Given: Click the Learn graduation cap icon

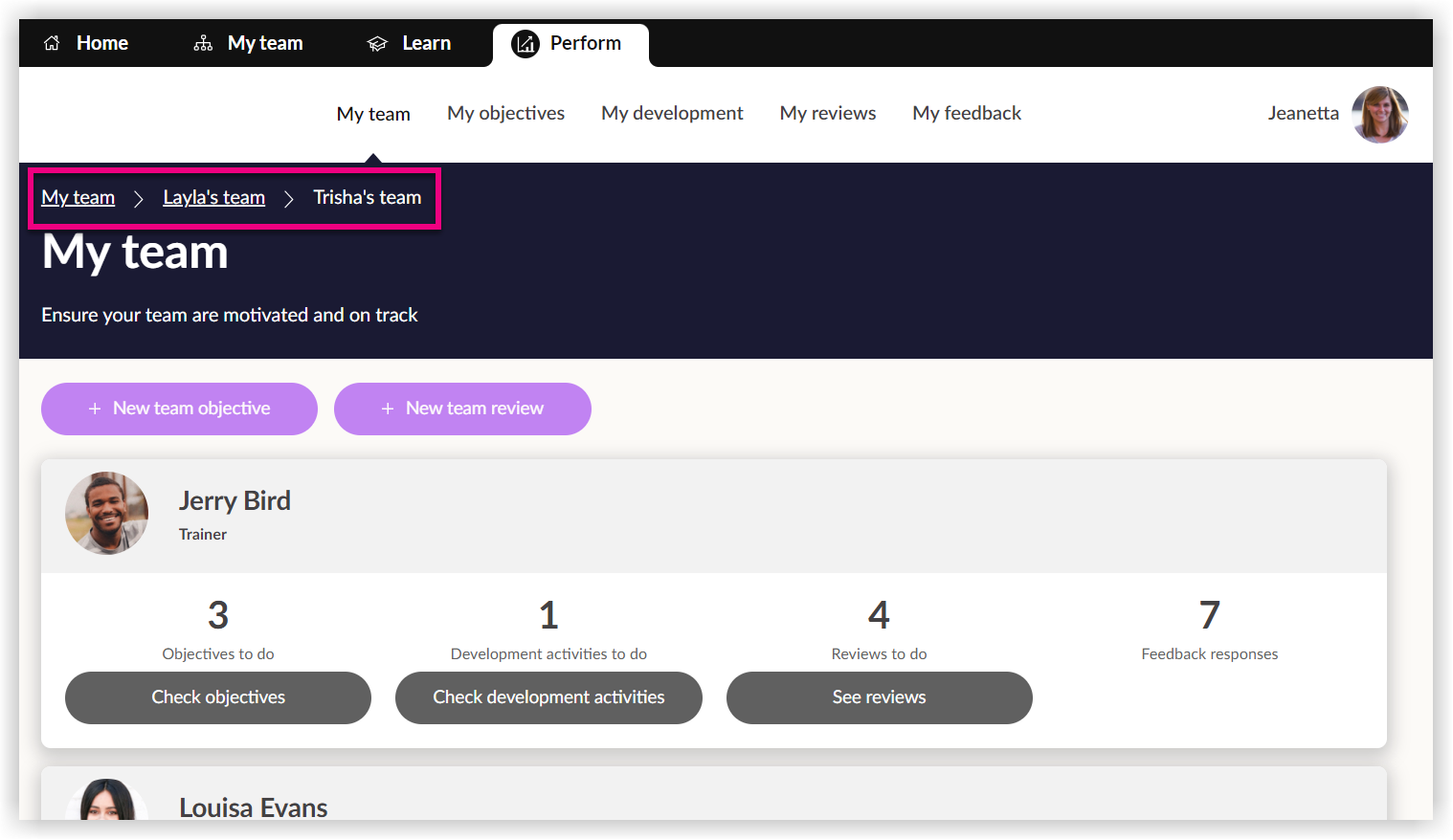Looking at the screenshot, I should tap(377, 44).
